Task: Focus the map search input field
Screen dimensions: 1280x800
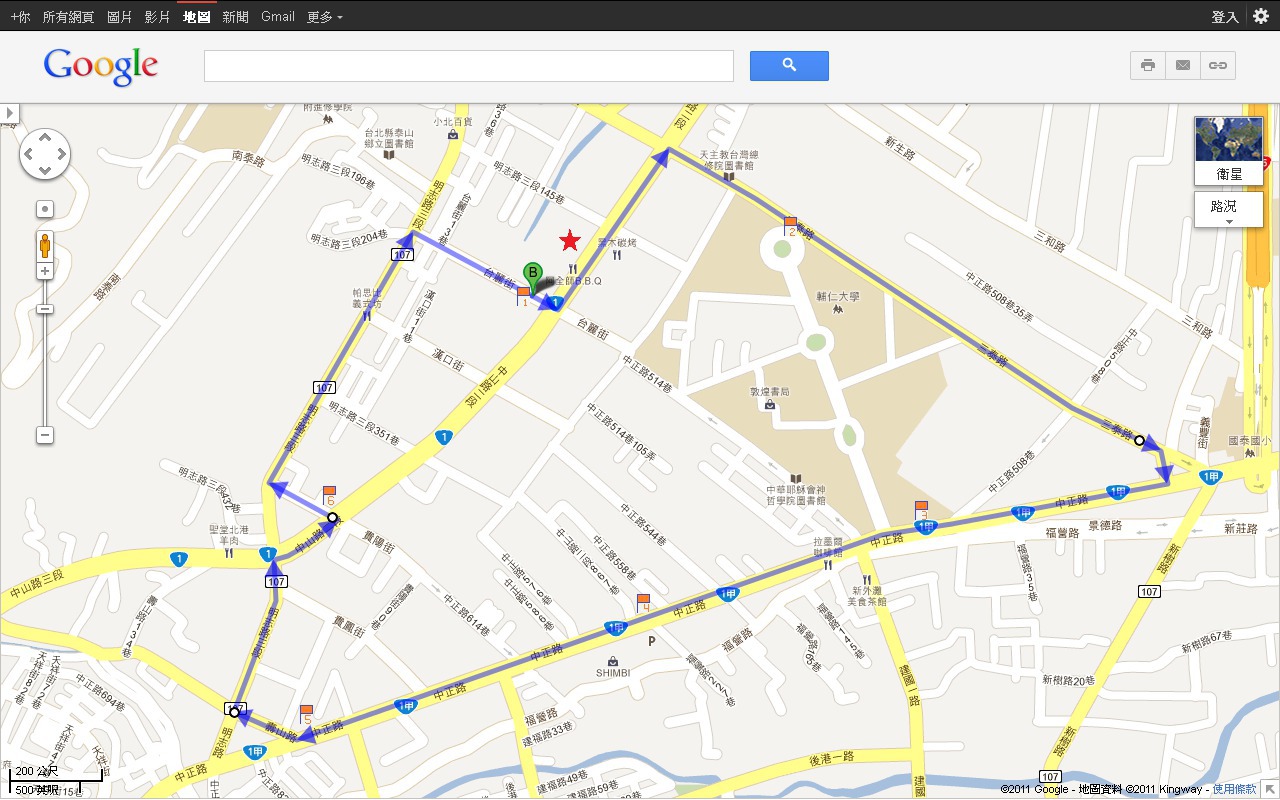Action: pyautogui.click(x=469, y=66)
